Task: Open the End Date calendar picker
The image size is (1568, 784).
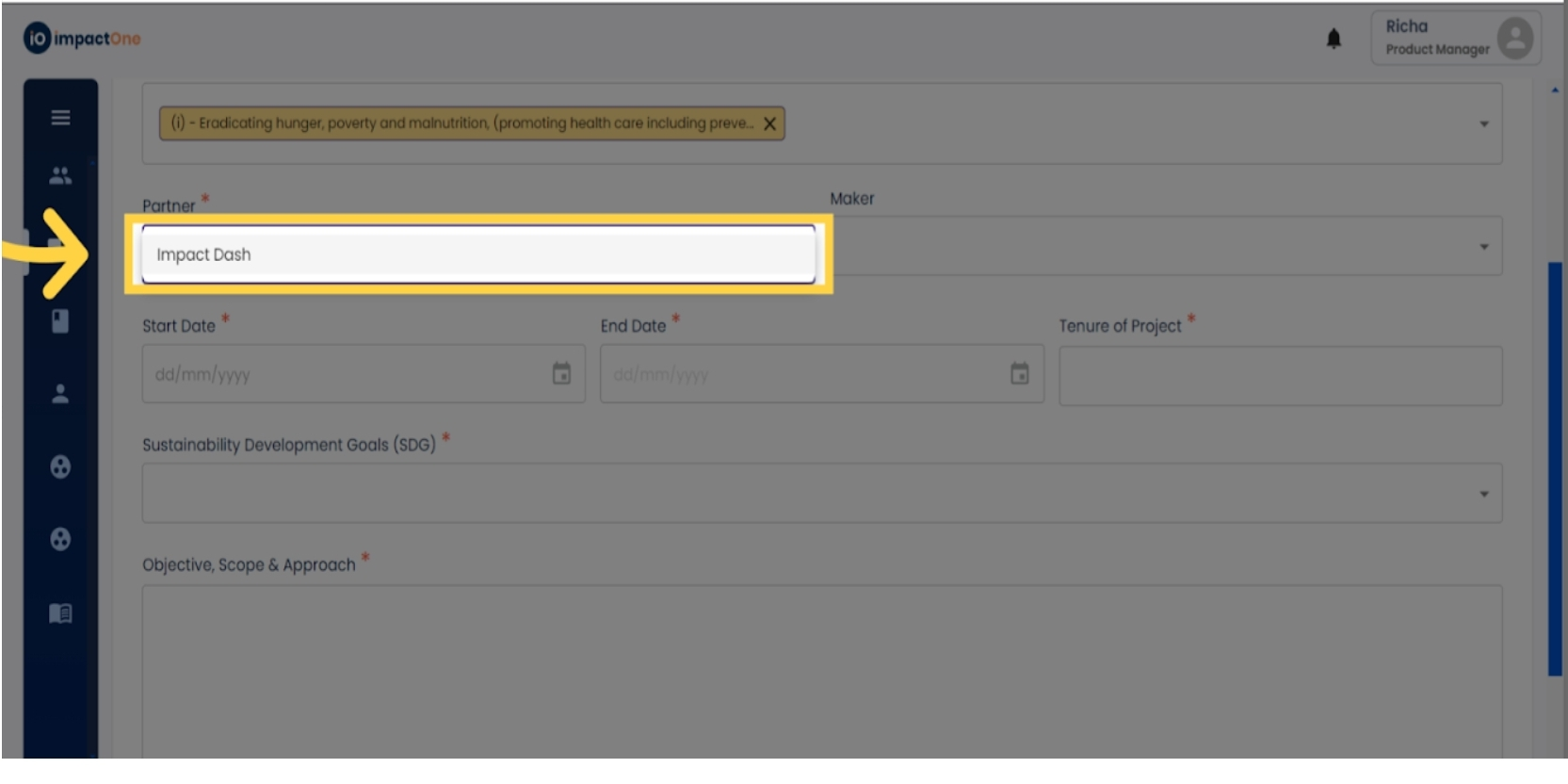Action: (x=1019, y=374)
